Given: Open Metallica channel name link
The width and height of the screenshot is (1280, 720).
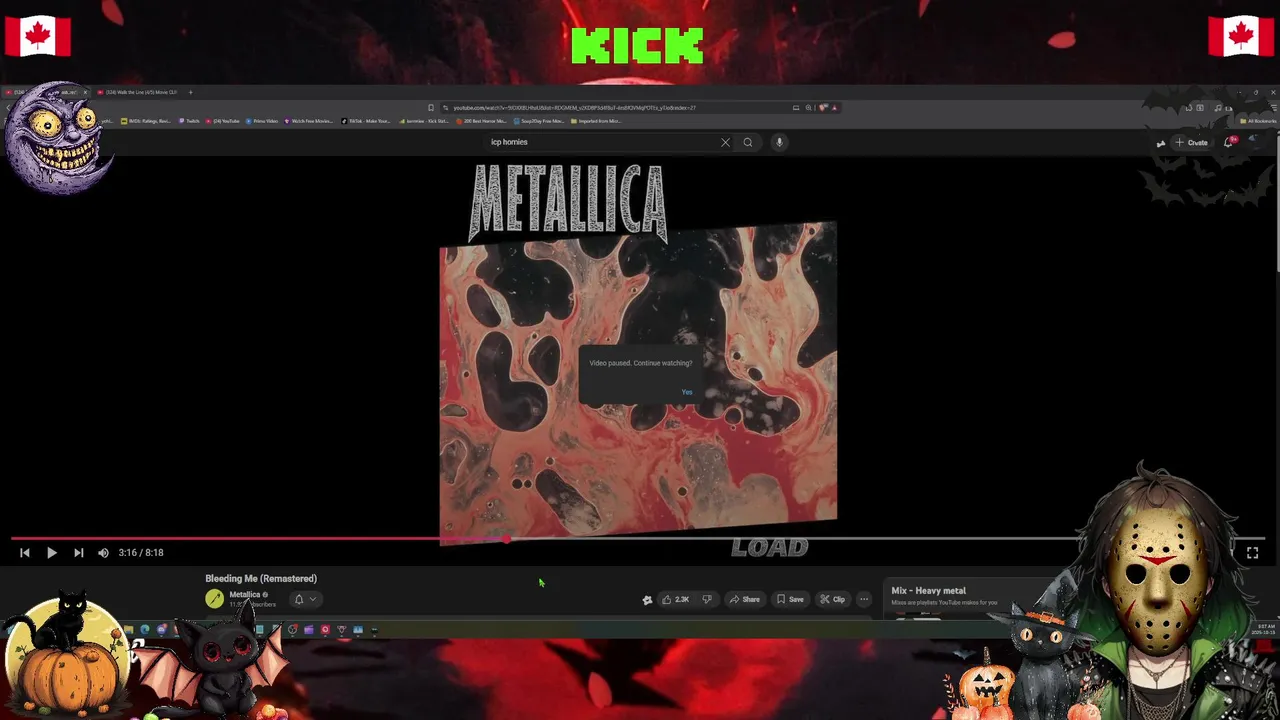Looking at the screenshot, I should 244,594.
